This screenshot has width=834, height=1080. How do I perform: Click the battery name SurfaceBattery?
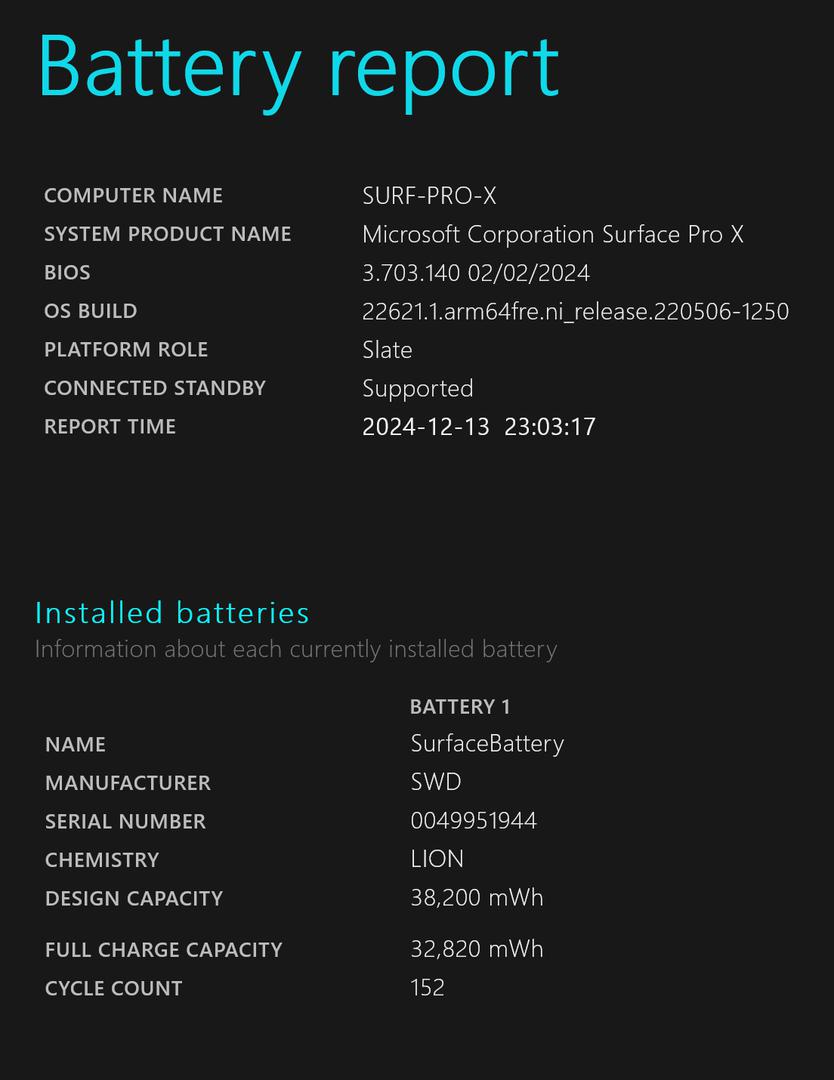[x=487, y=744]
